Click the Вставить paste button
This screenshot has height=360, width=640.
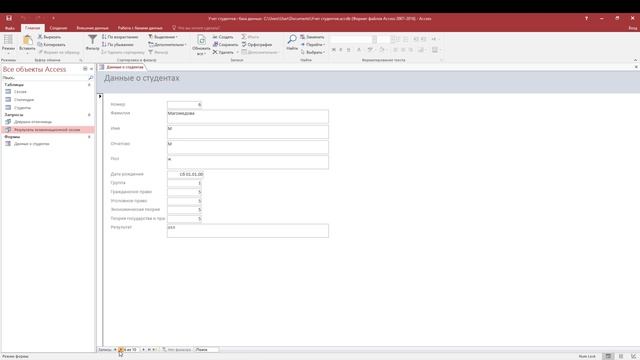(27, 45)
